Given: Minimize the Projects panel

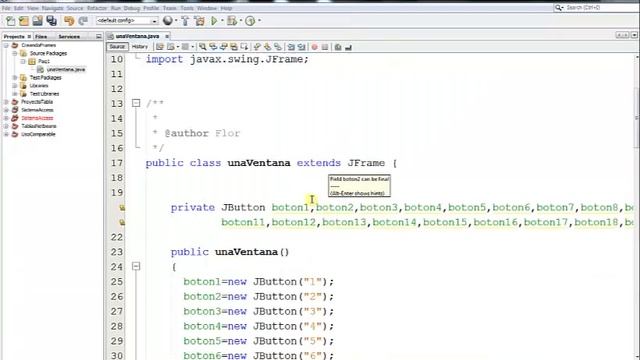Looking at the screenshot, I should [x=98, y=37].
